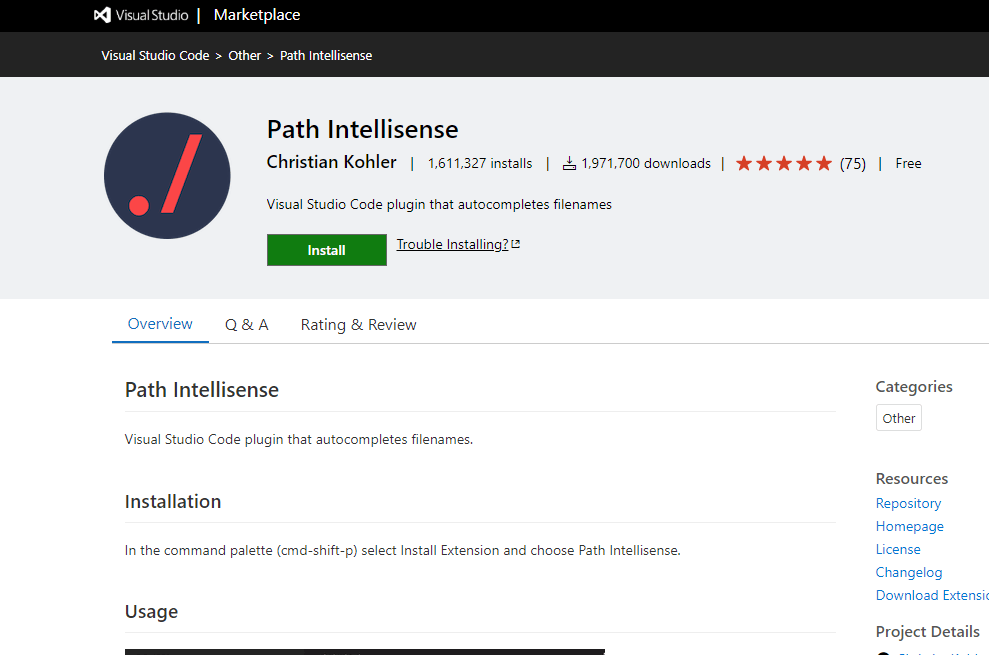The height and width of the screenshot is (655, 989).
Task: Open the Trouble Installing? help link
Action: 452,244
